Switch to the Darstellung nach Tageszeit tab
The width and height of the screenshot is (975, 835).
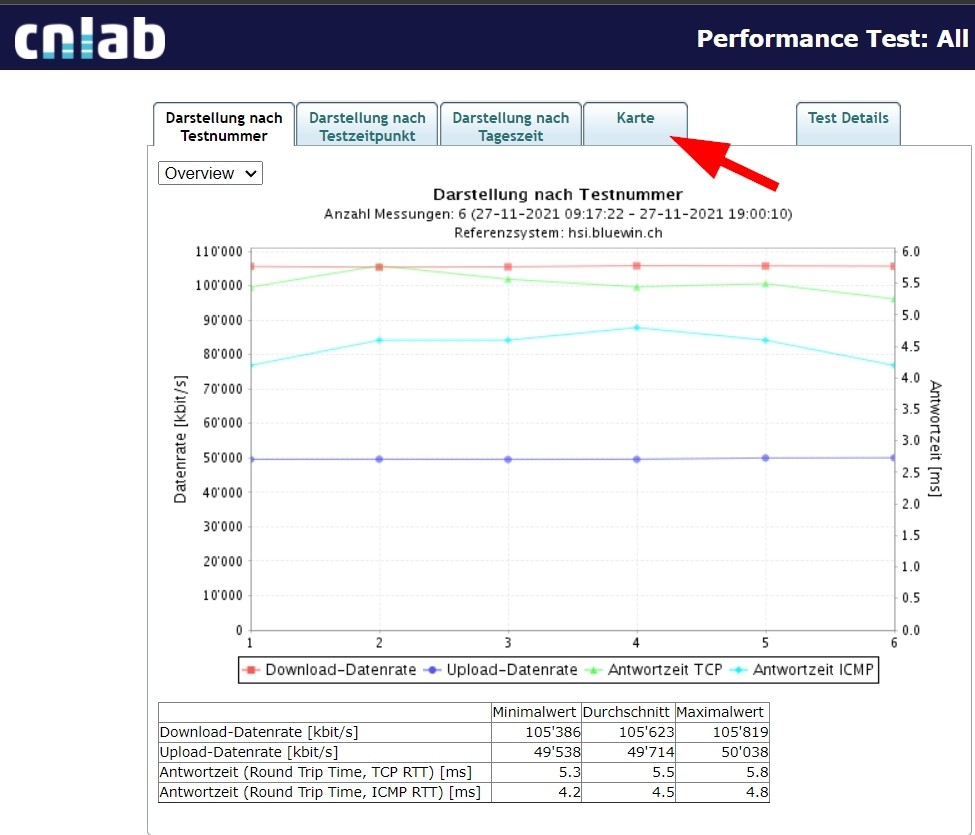click(510, 126)
